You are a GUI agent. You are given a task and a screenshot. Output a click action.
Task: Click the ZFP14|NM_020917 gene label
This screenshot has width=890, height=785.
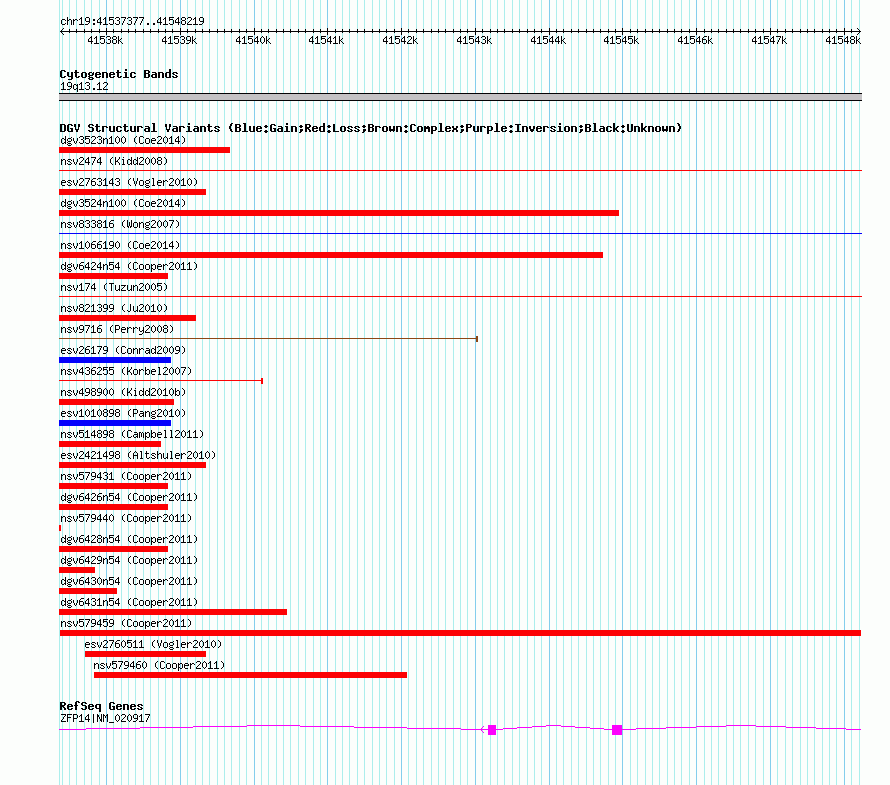[x=105, y=719]
